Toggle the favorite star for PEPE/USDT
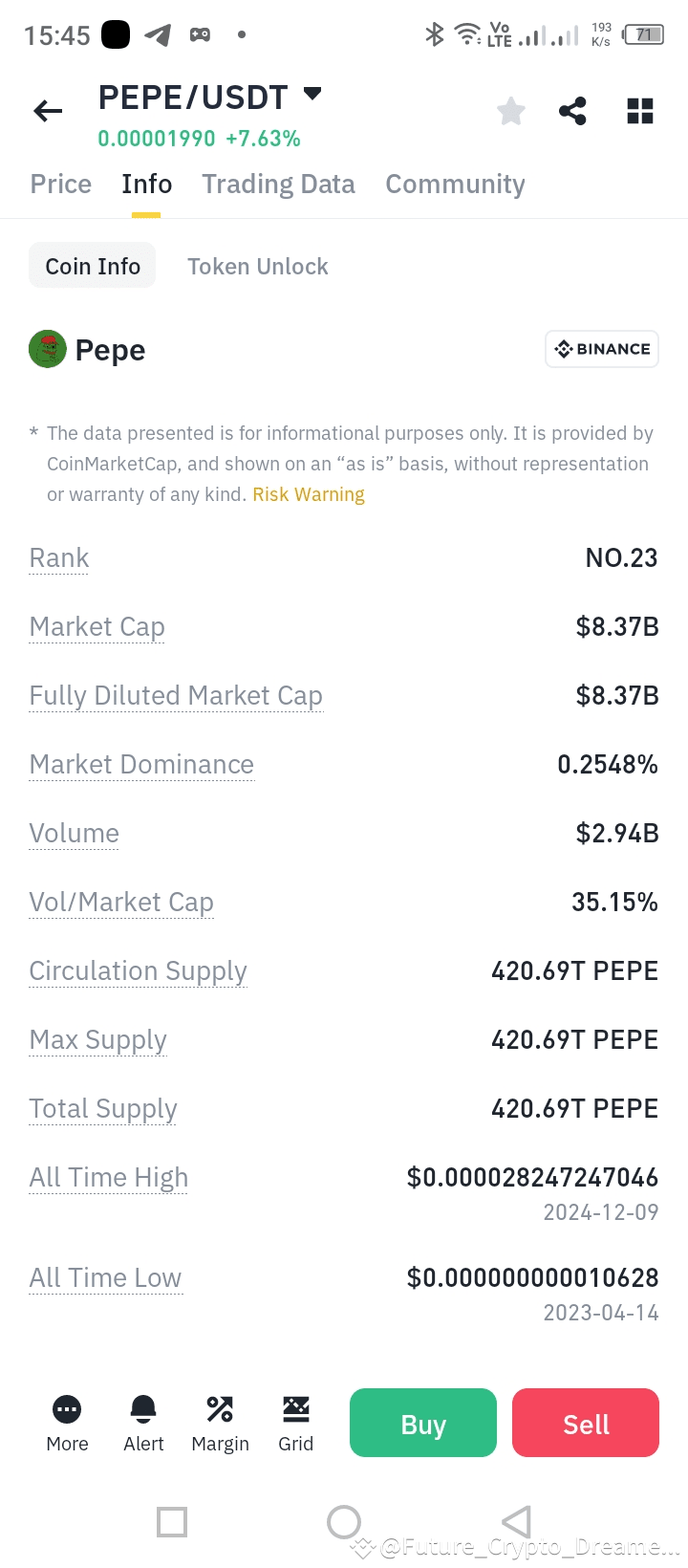The height and width of the screenshot is (1568, 688). (x=511, y=112)
